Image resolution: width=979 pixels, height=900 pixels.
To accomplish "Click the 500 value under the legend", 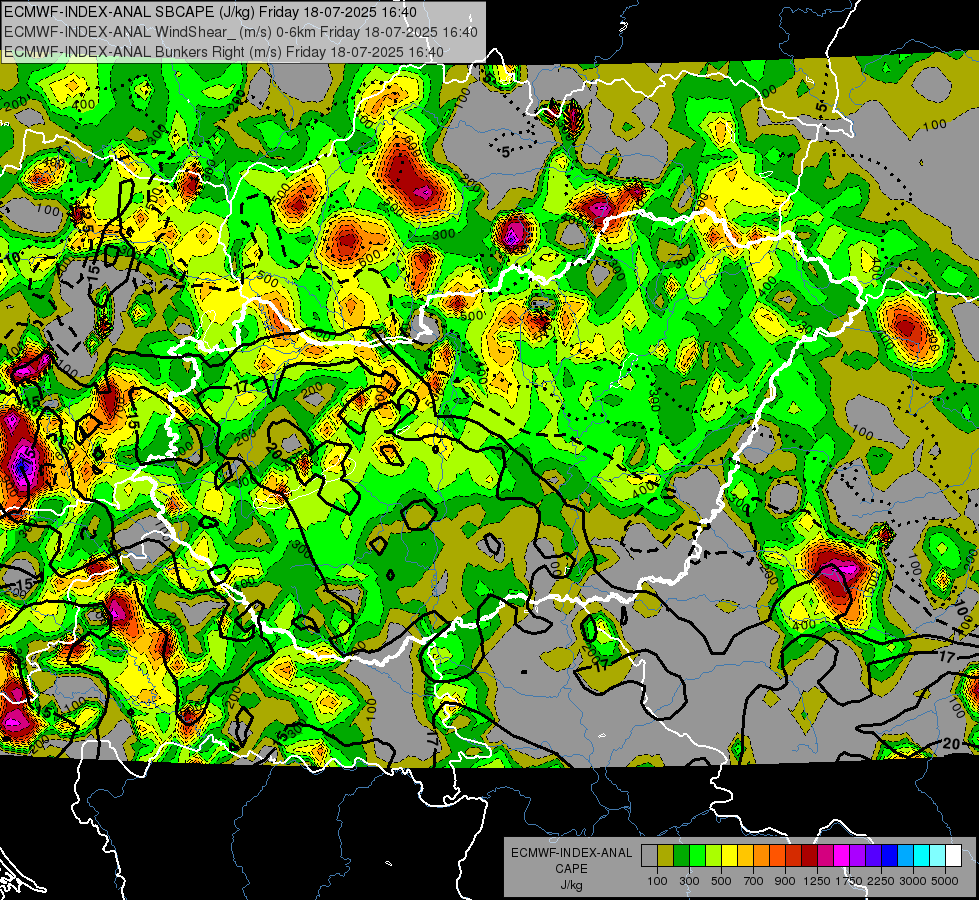I will tap(722, 881).
